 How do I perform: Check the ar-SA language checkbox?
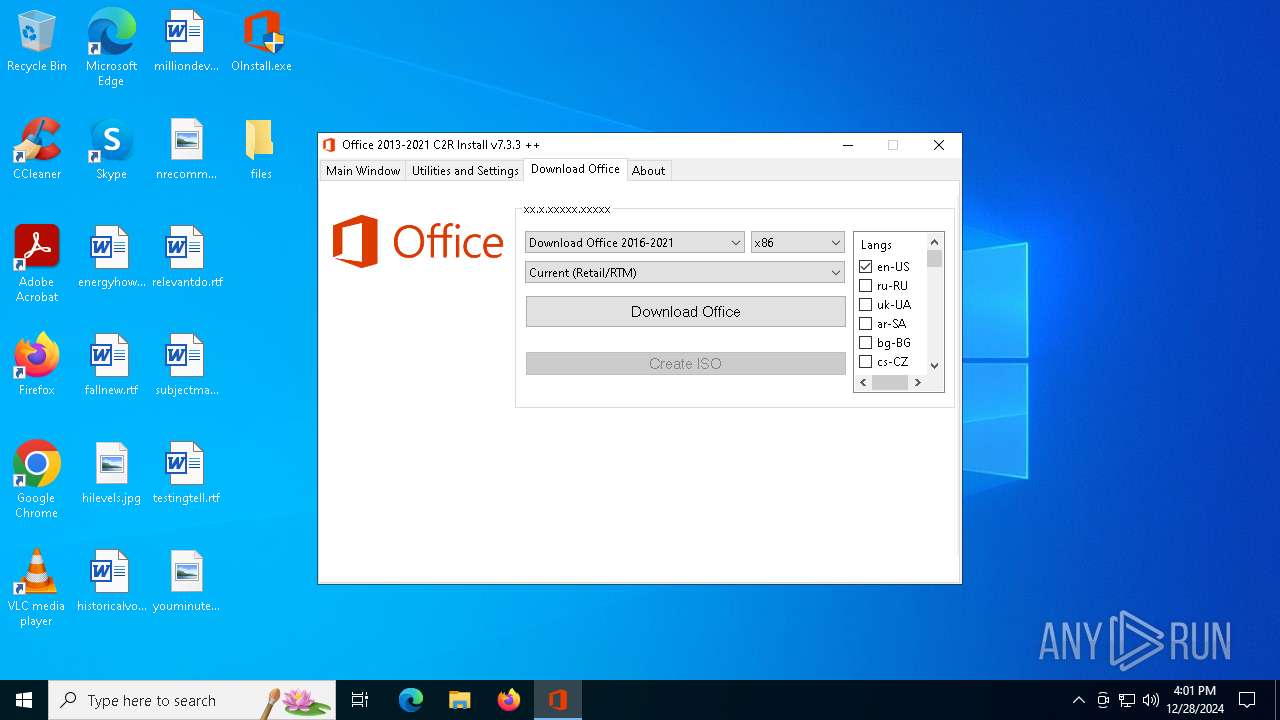point(866,324)
